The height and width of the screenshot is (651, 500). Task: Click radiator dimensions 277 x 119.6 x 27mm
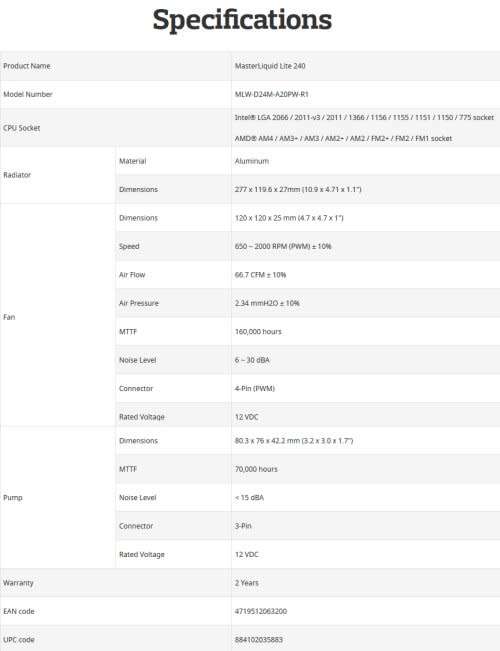[x=298, y=189]
